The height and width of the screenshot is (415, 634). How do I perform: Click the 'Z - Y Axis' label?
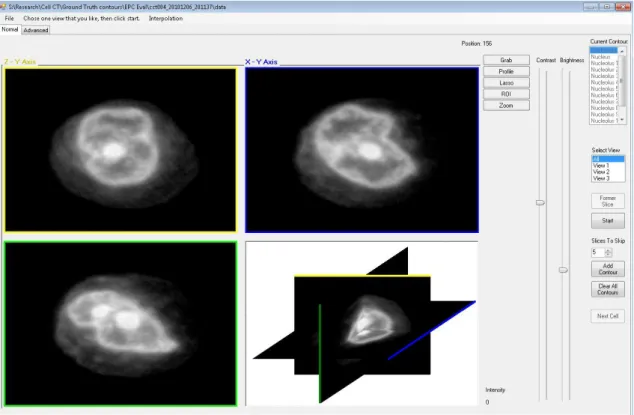click(20, 62)
